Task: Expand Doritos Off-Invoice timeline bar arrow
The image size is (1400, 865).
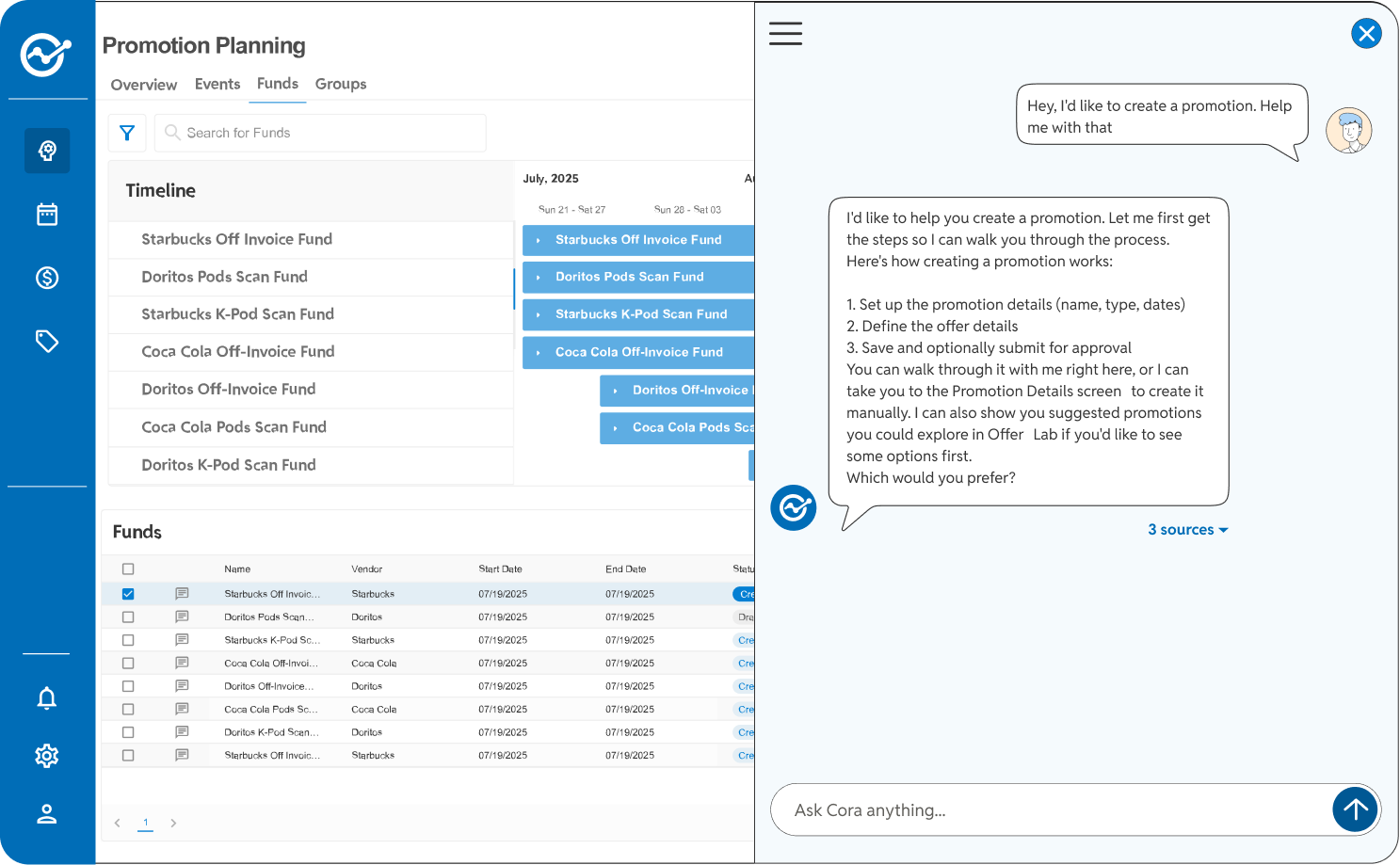Action: click(615, 390)
